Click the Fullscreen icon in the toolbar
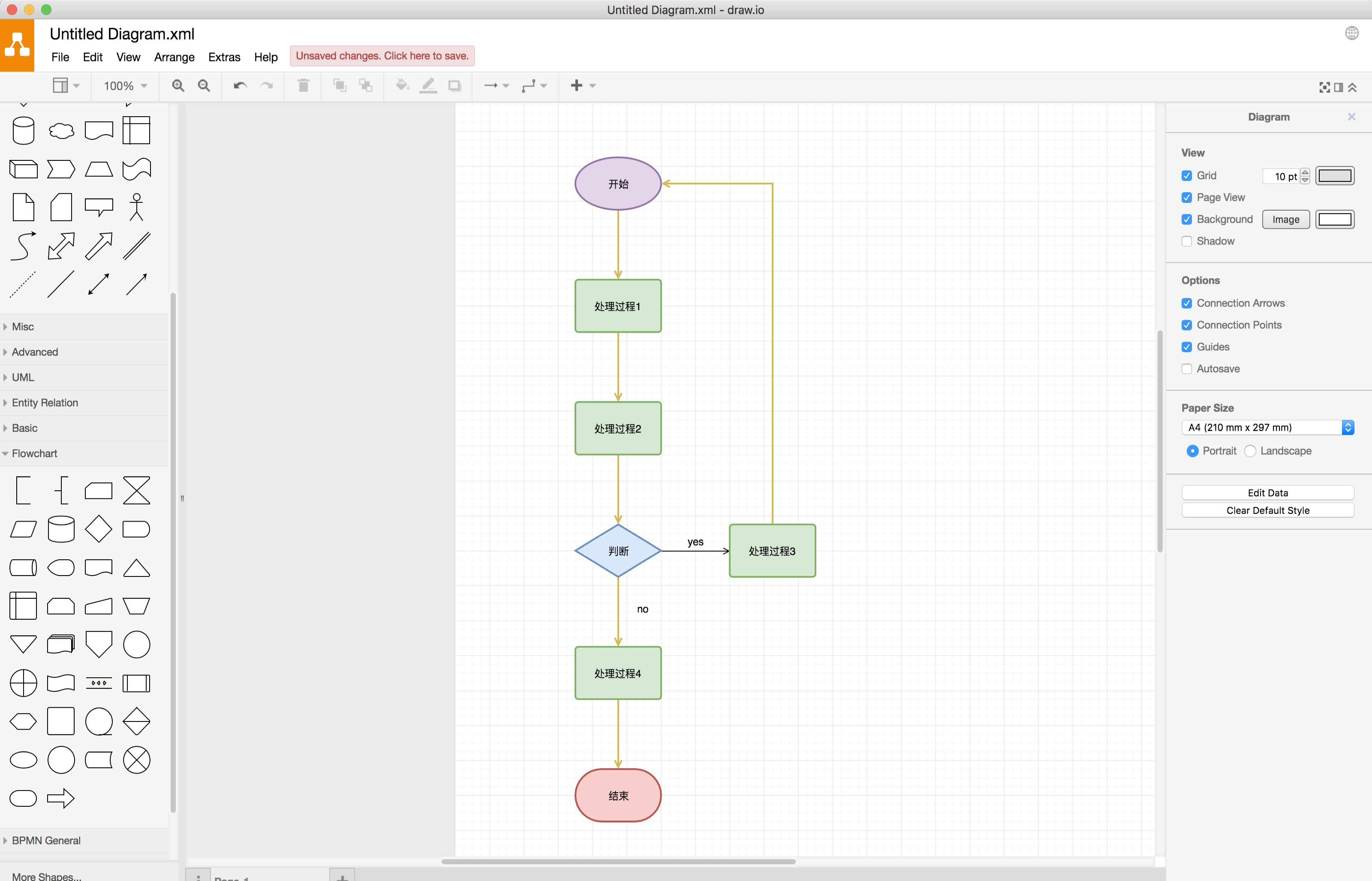Viewport: 1372px width, 881px height. (1324, 87)
